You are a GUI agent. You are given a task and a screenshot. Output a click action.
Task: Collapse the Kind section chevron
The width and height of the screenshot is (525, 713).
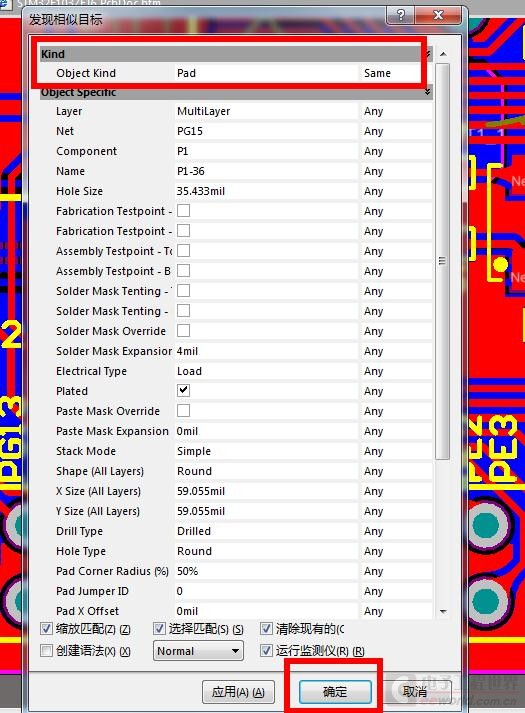(428, 54)
